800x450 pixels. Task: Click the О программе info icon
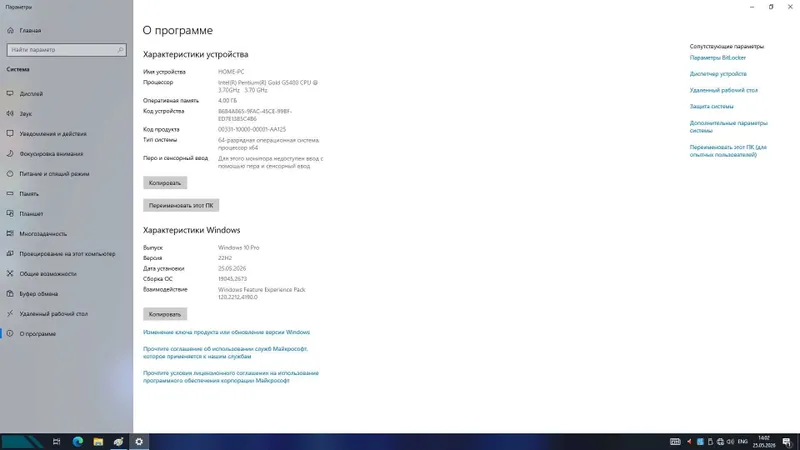[10, 334]
